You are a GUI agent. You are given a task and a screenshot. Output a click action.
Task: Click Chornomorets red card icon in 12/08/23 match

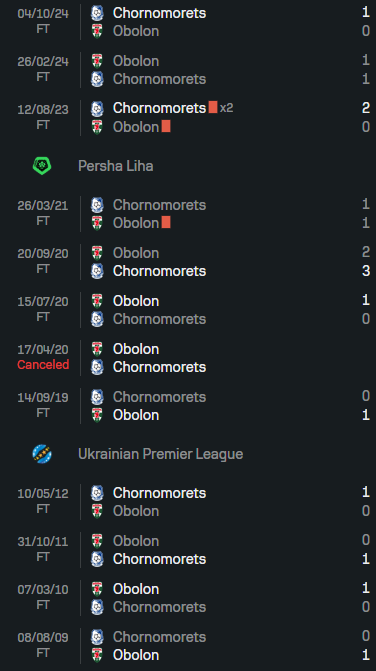(x=213, y=107)
